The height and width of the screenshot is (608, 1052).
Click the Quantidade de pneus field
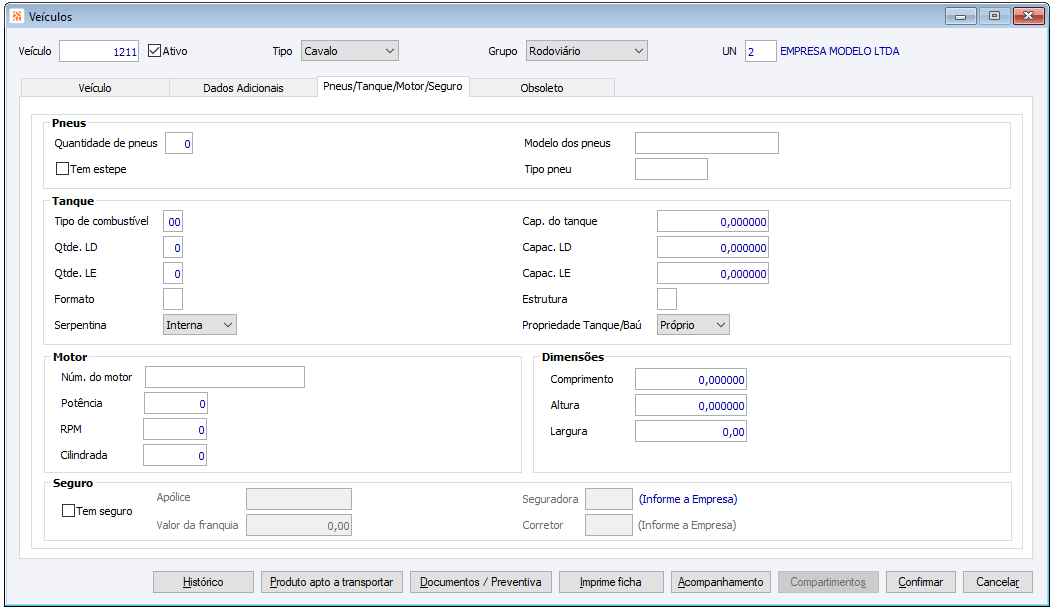(179, 144)
